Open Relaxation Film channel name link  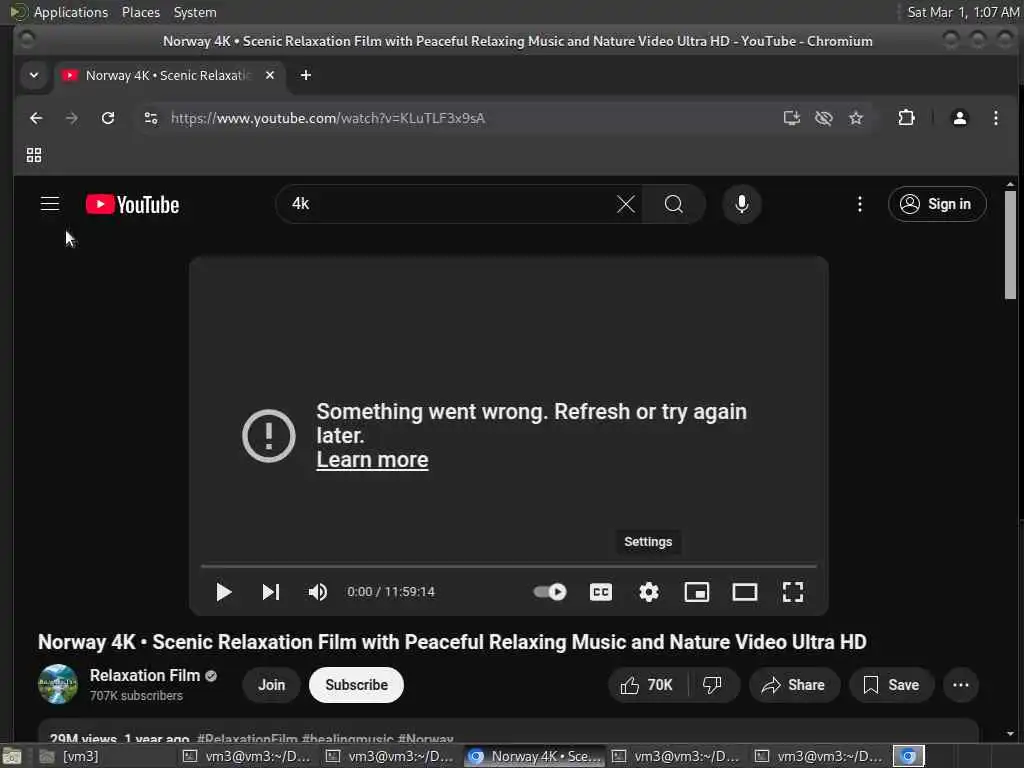(x=145, y=675)
